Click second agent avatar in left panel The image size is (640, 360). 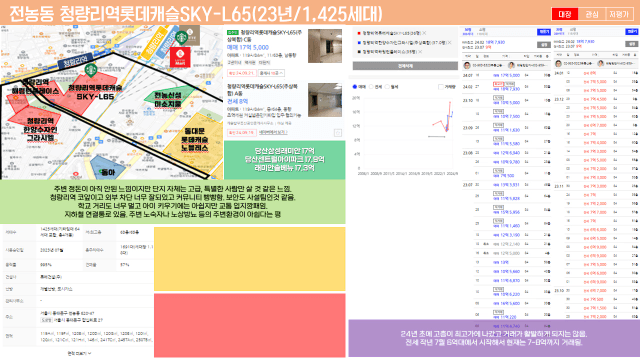(511, 65)
